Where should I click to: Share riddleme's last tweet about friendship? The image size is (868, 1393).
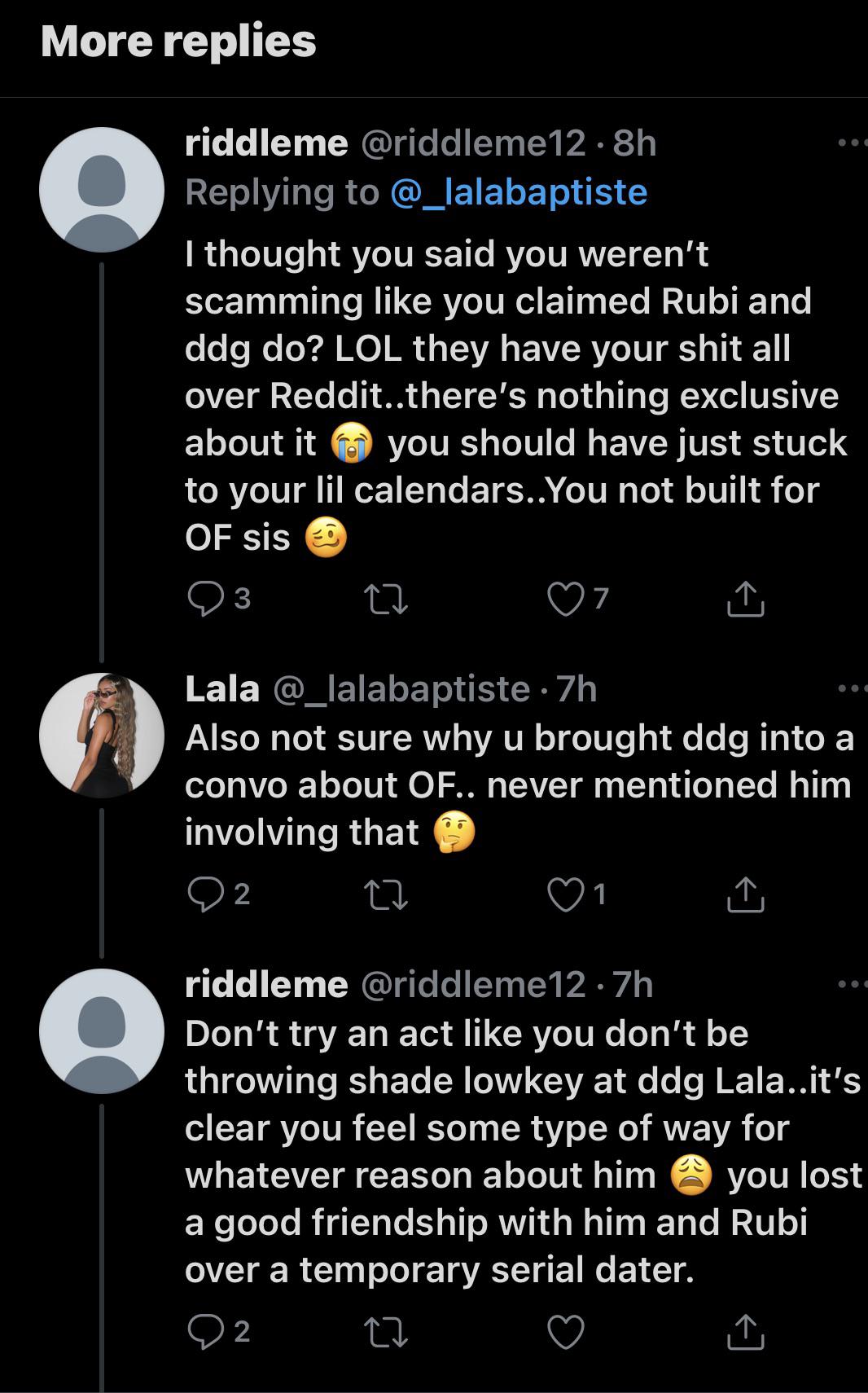(745, 1331)
